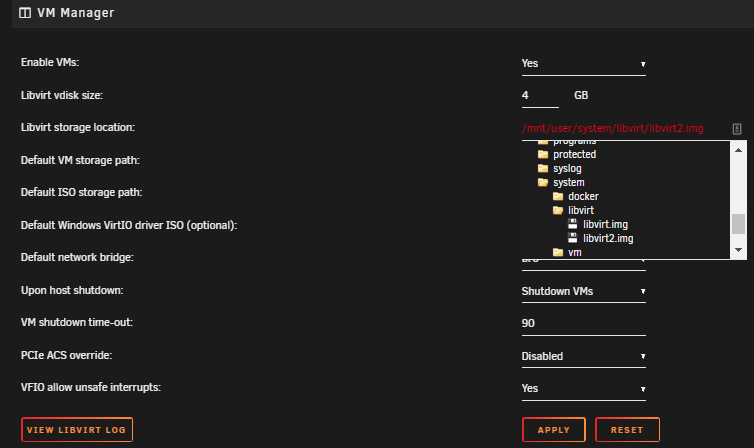Select the syslog folder in tree
This screenshot has height=448, width=754.
tap(567, 168)
